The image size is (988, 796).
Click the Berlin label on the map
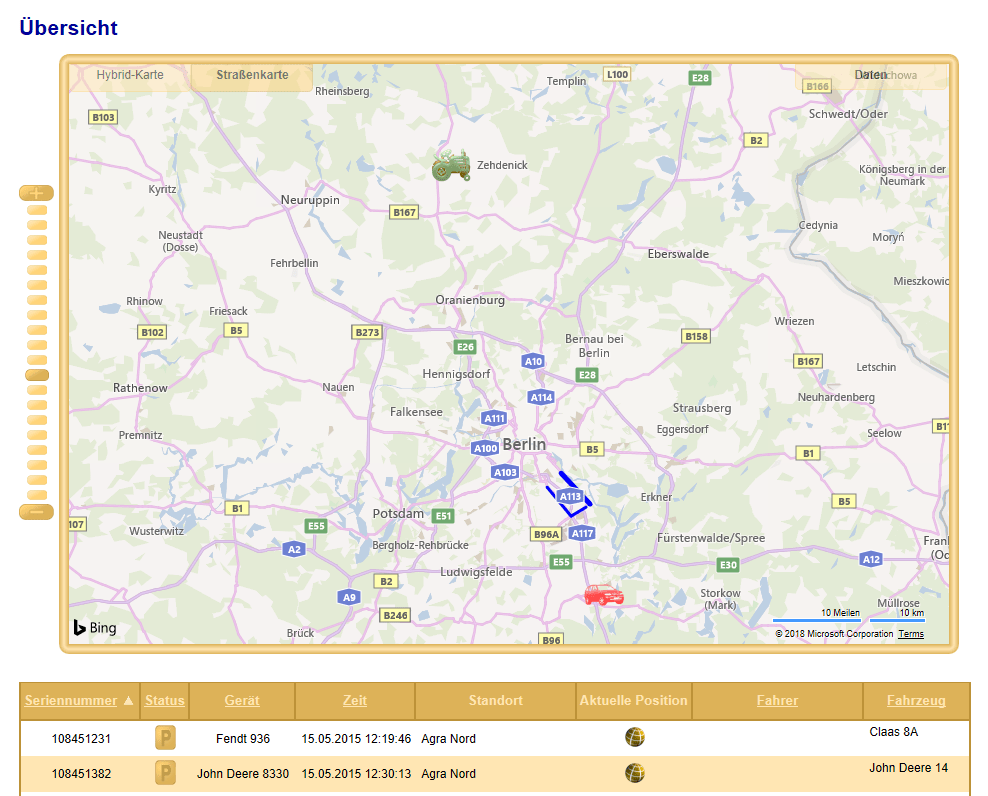click(x=524, y=444)
